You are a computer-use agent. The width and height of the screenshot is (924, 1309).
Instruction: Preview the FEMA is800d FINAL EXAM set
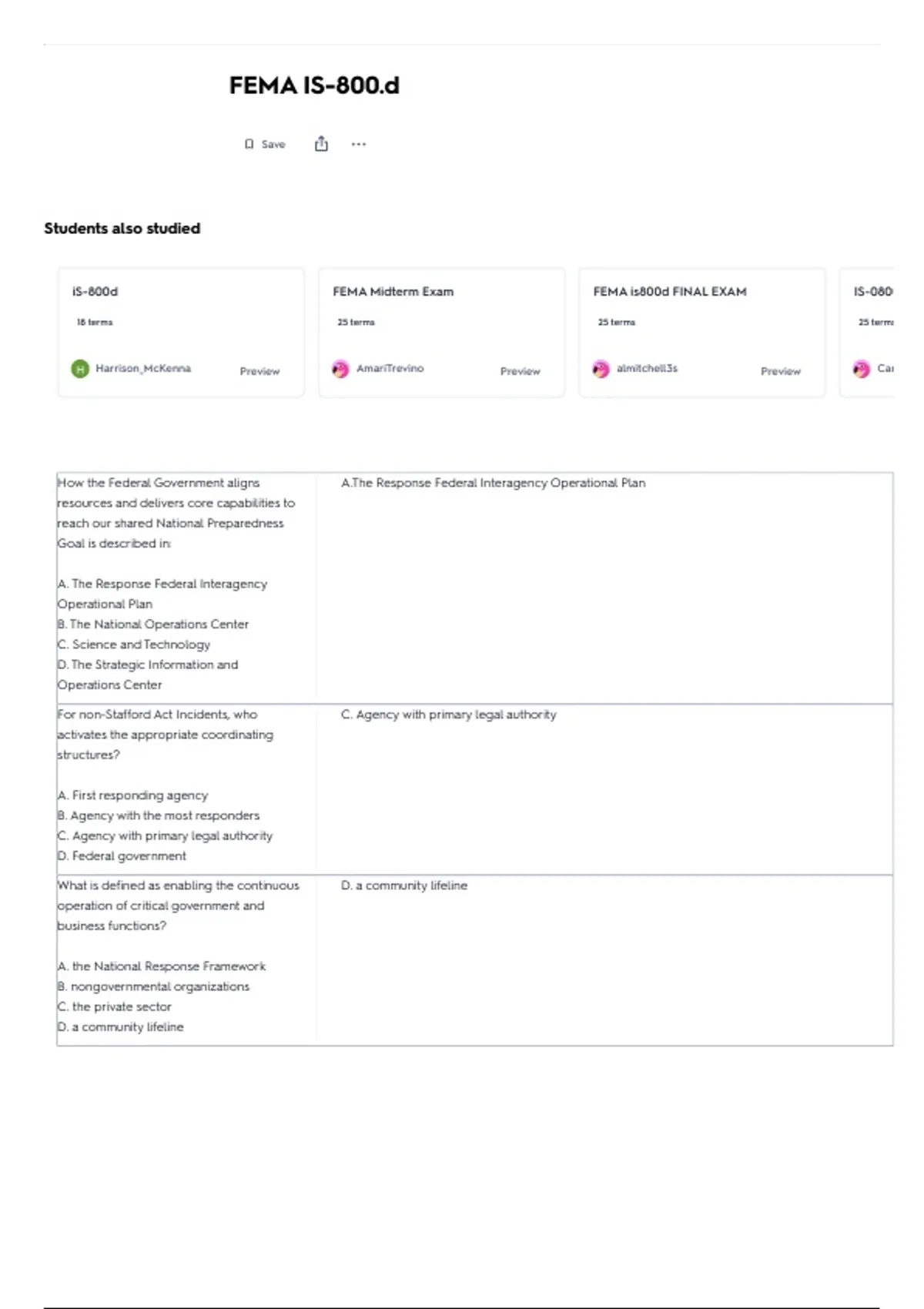click(781, 371)
